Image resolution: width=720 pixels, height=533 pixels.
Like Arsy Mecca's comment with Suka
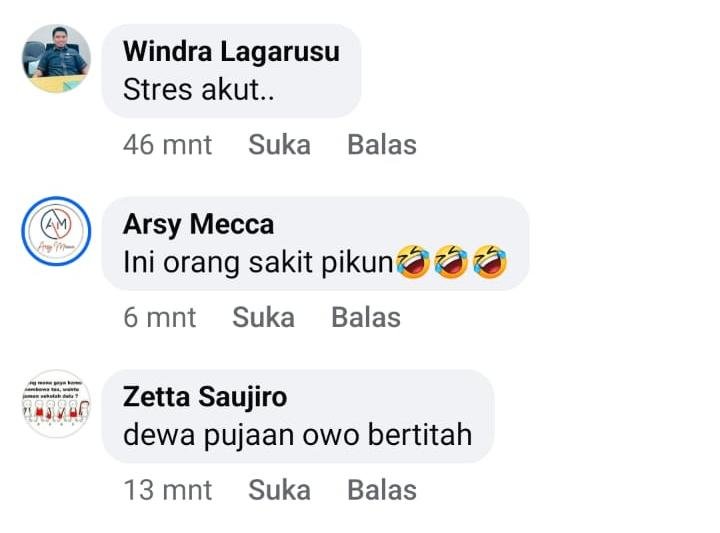[264, 317]
